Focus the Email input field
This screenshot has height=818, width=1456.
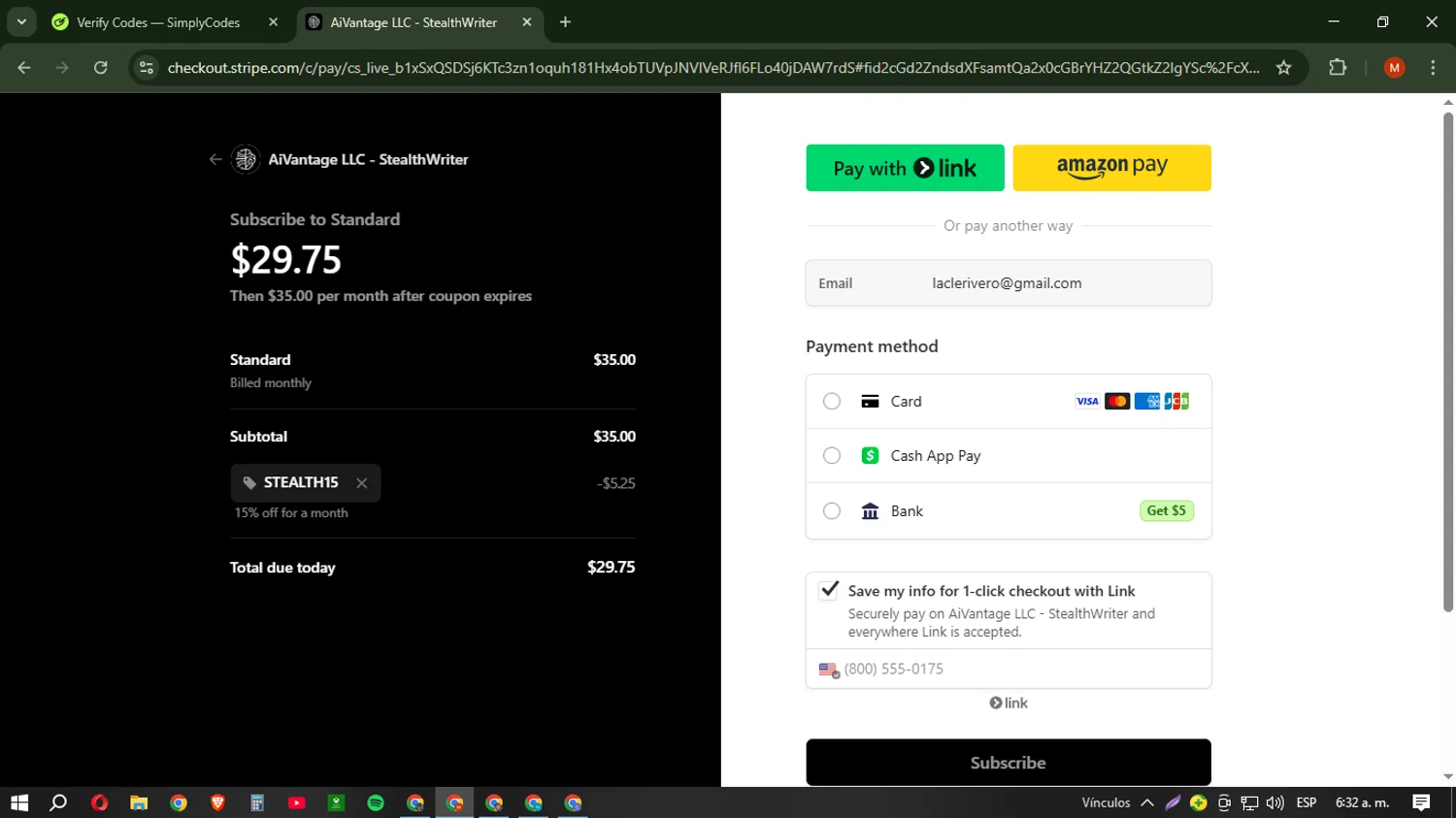(1009, 283)
